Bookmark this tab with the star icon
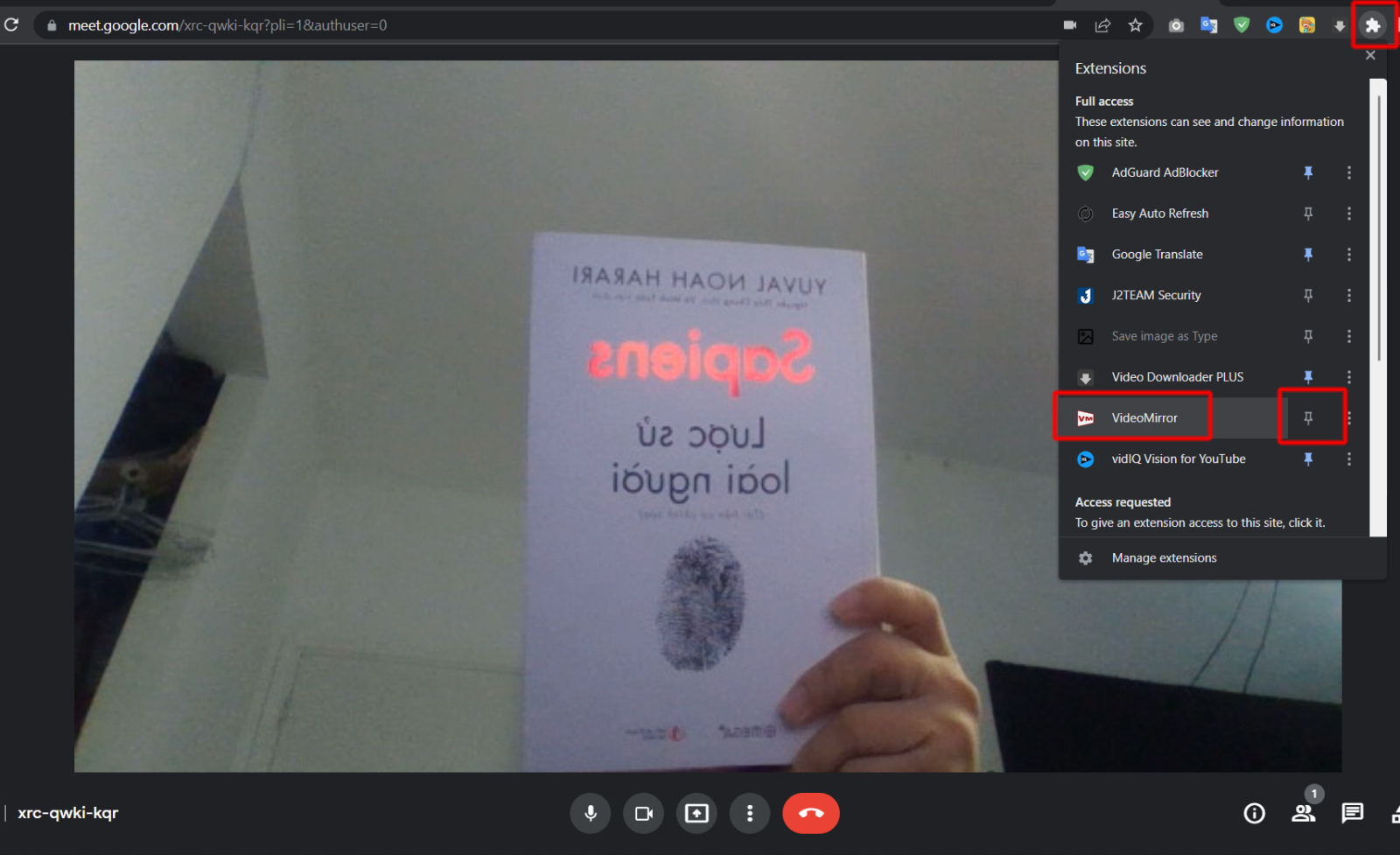Screen dimensions: 1400x855 (1136, 25)
